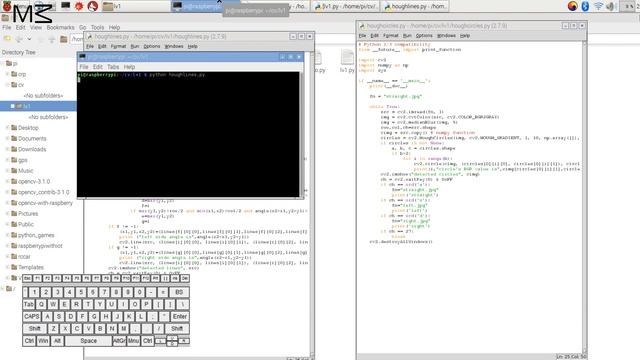640x360 pixels.
Task: Click inside the black terminal command area
Action: (x=188, y=135)
